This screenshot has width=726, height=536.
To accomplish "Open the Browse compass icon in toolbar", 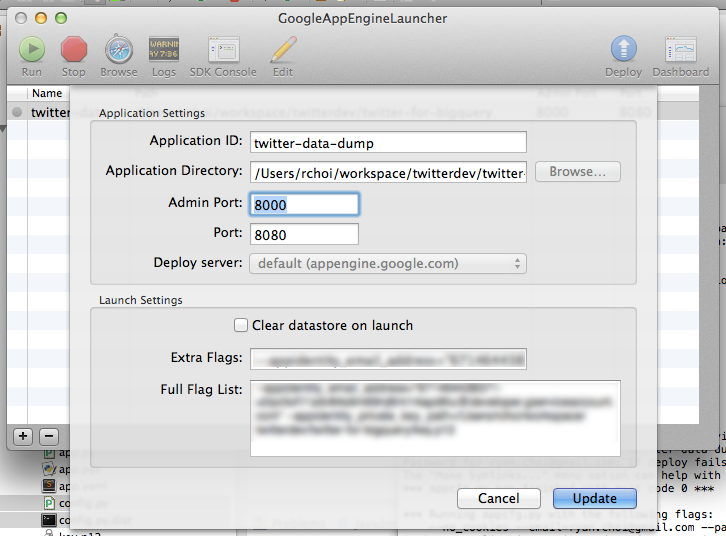I will pyautogui.click(x=119, y=49).
